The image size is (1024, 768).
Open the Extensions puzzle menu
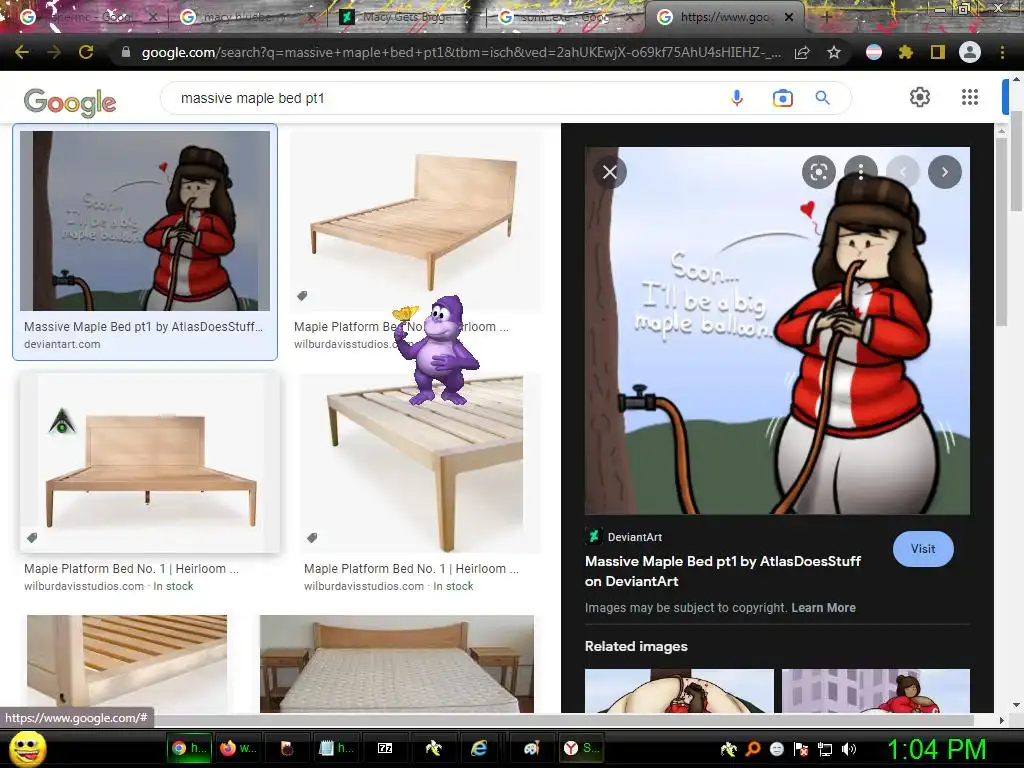[x=905, y=52]
